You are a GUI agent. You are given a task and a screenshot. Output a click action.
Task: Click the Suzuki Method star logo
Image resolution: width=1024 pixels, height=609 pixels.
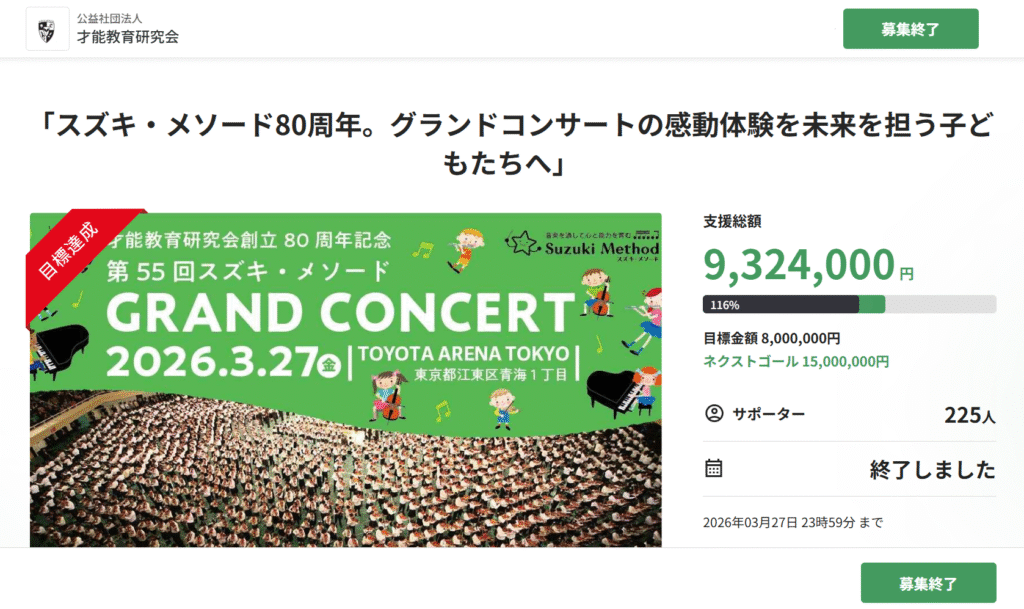520,242
